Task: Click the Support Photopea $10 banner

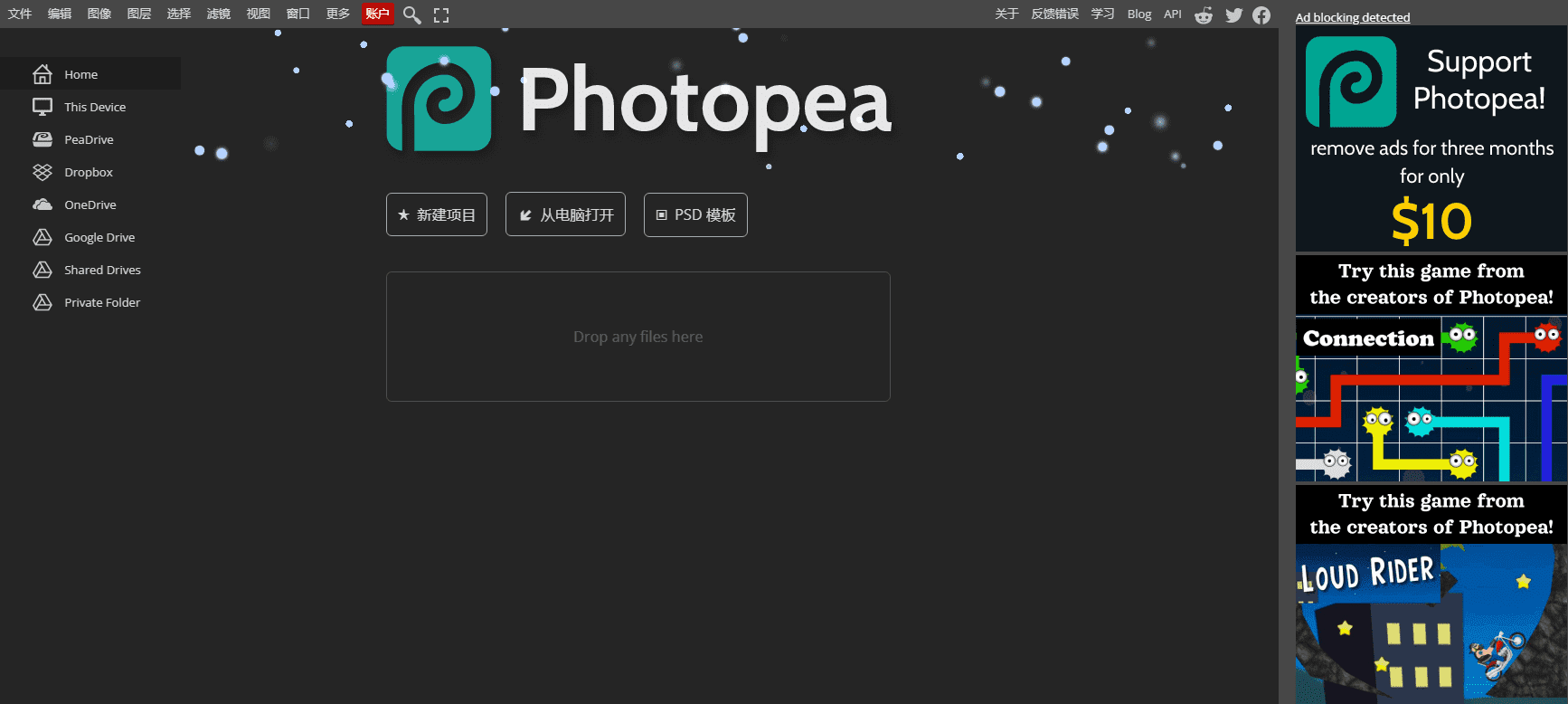Action: [x=1431, y=138]
